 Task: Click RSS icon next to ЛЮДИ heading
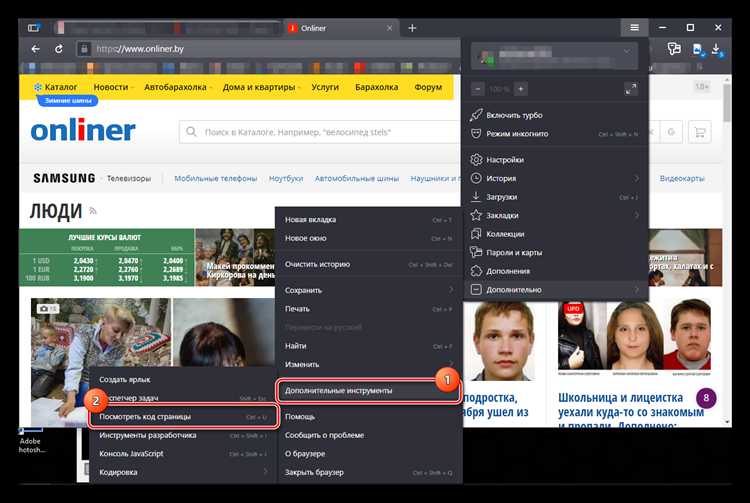pyautogui.click(x=93, y=211)
